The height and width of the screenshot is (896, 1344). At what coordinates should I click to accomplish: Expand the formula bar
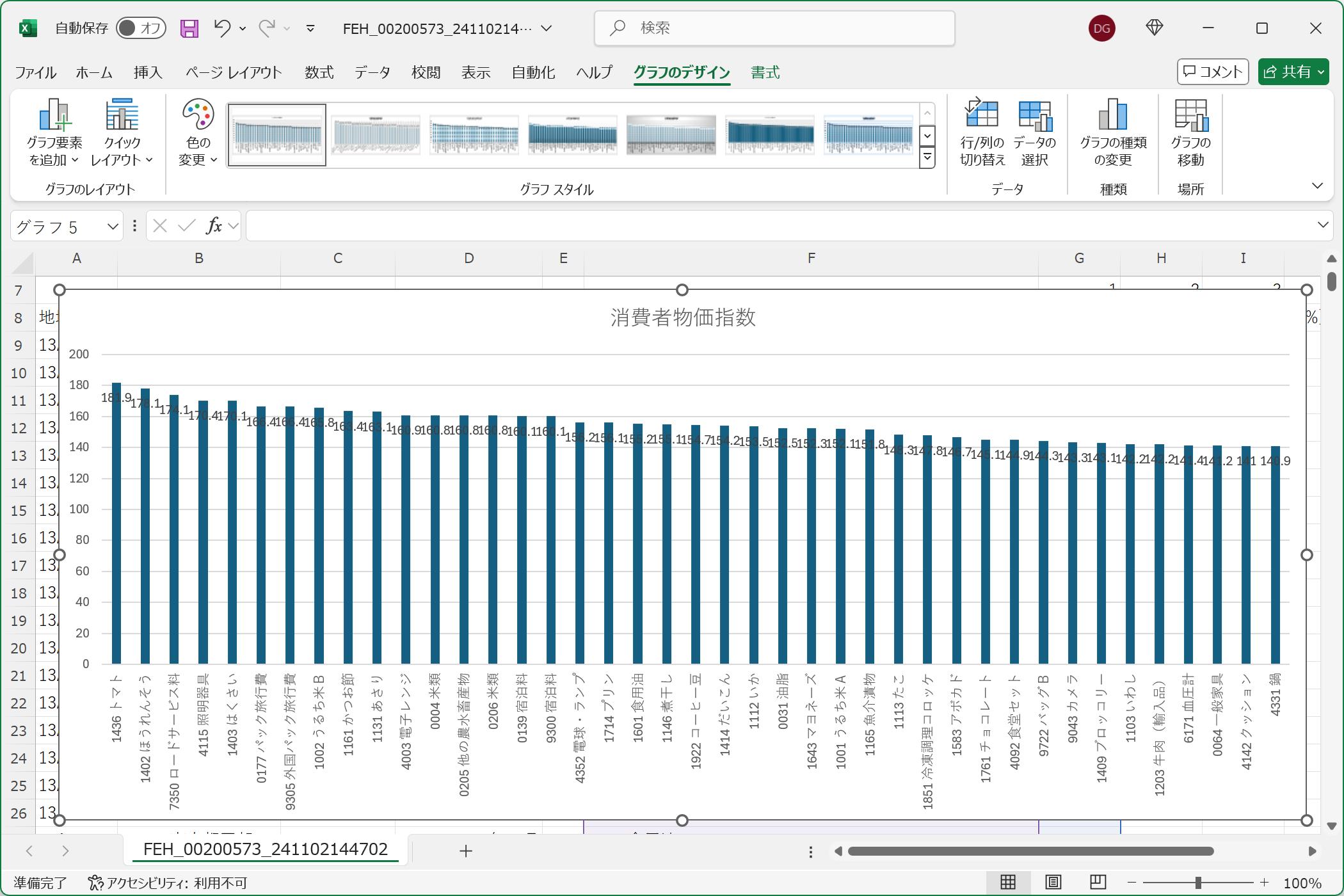[x=1322, y=225]
